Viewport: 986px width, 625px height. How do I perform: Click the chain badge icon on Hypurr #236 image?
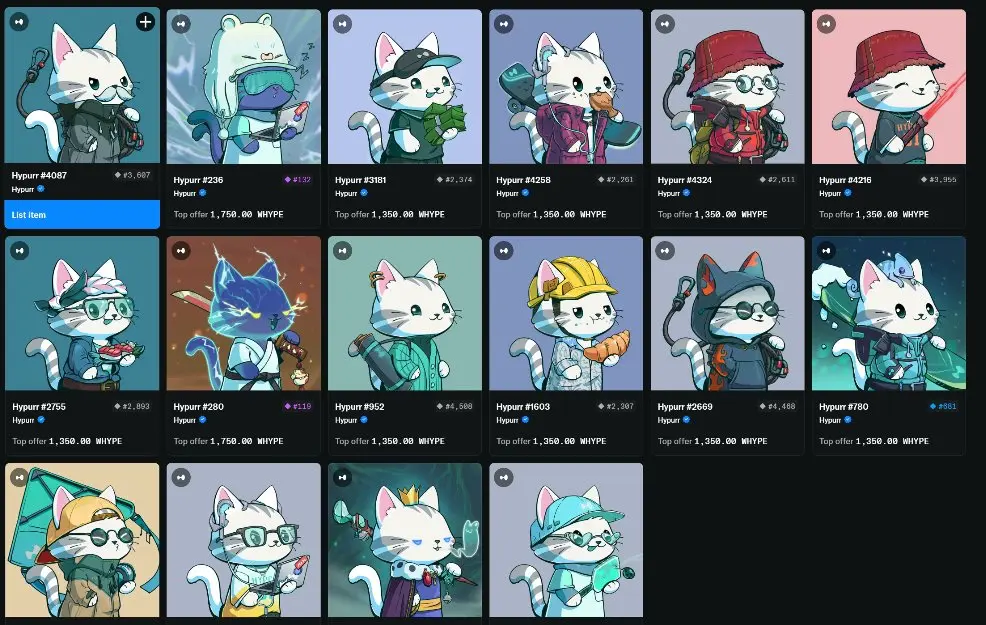point(181,24)
